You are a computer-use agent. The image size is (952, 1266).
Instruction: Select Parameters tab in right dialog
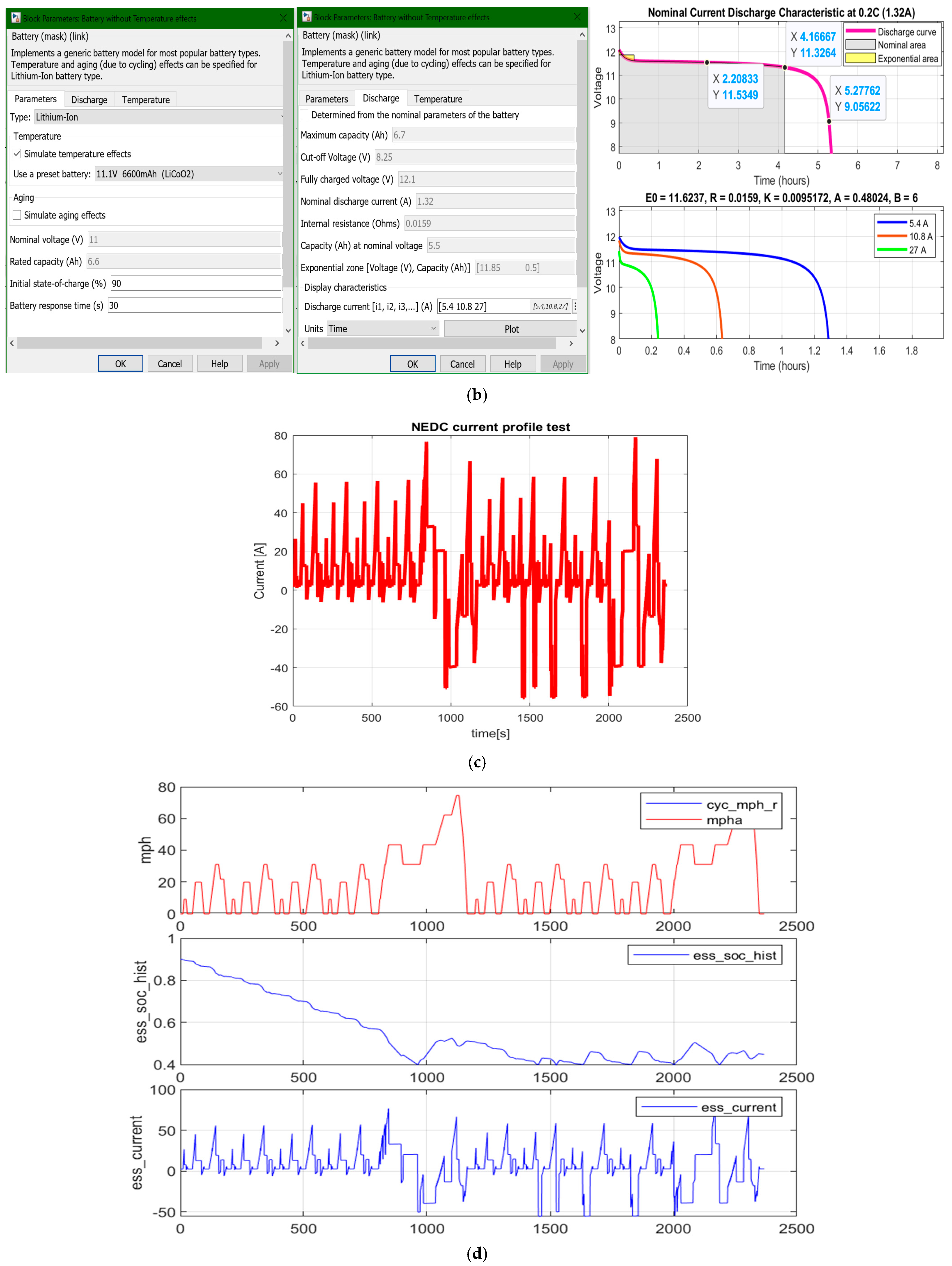pyautogui.click(x=326, y=99)
